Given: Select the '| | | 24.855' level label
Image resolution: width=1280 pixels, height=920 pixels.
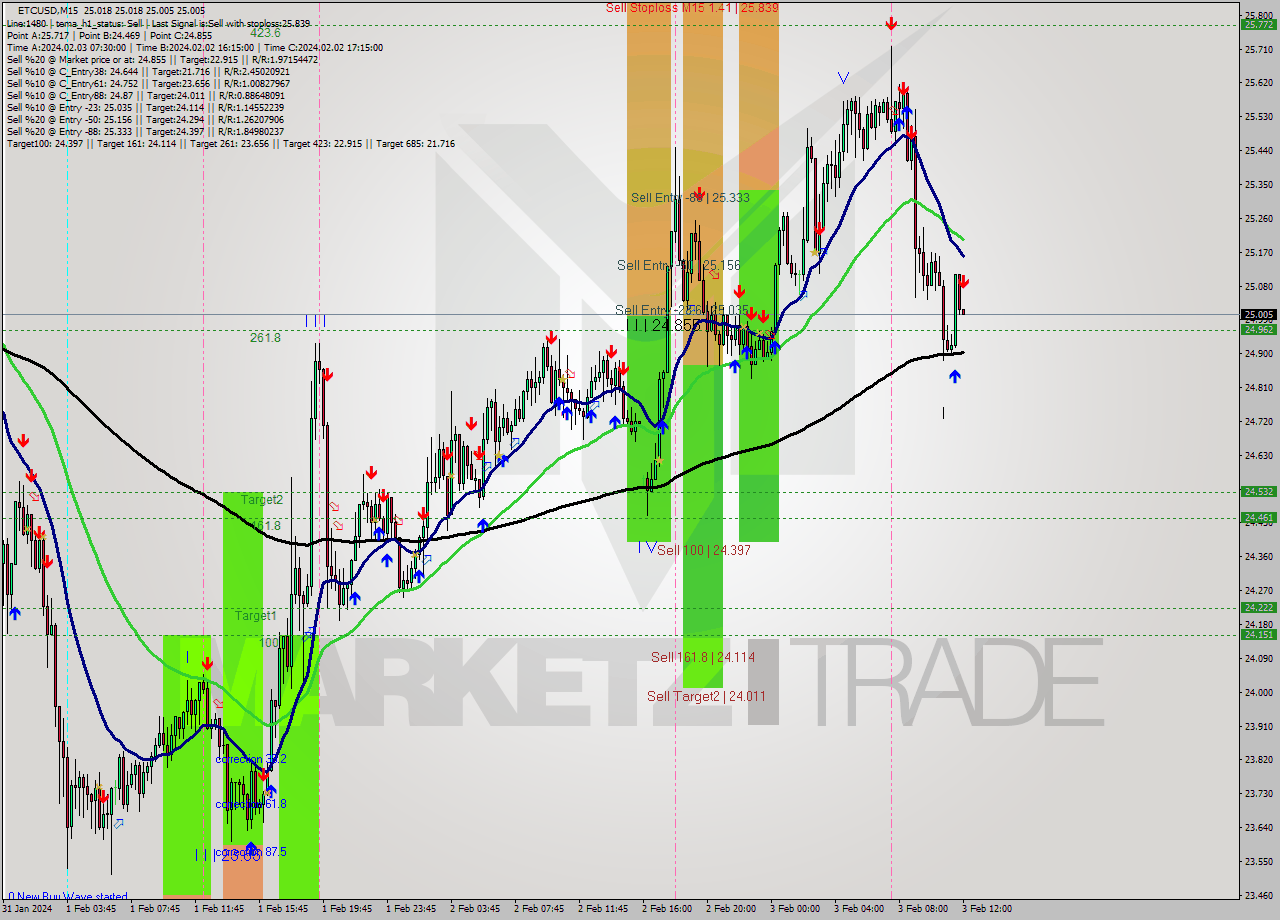Looking at the screenshot, I should pos(664,325).
